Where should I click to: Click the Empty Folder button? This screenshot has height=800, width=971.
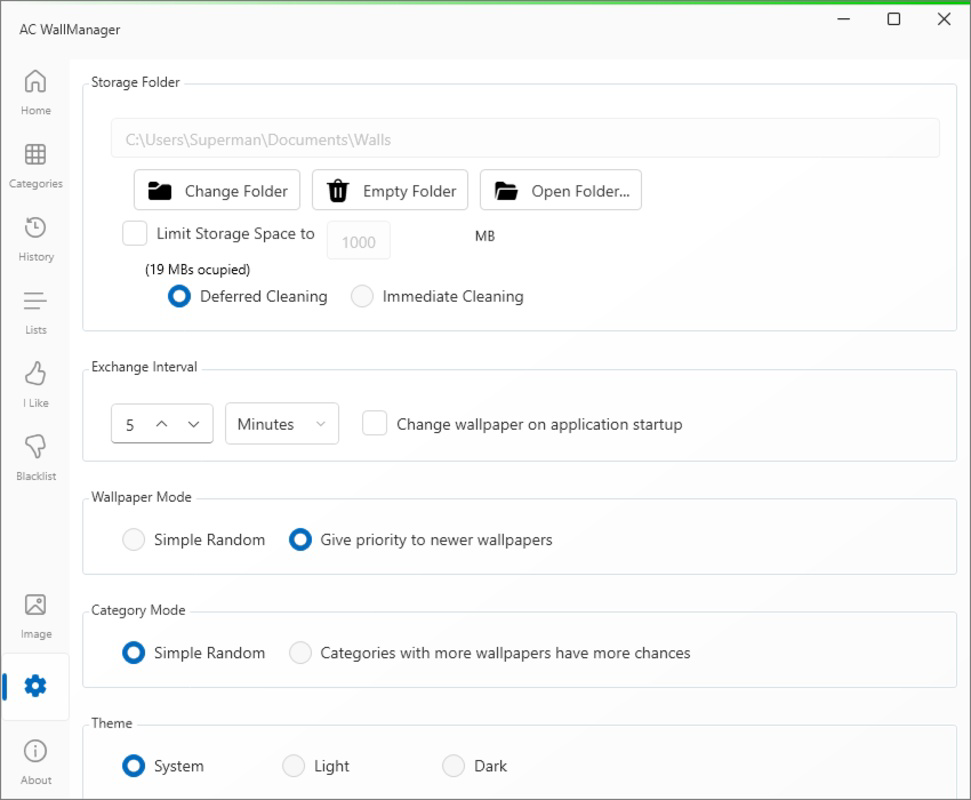pos(390,190)
